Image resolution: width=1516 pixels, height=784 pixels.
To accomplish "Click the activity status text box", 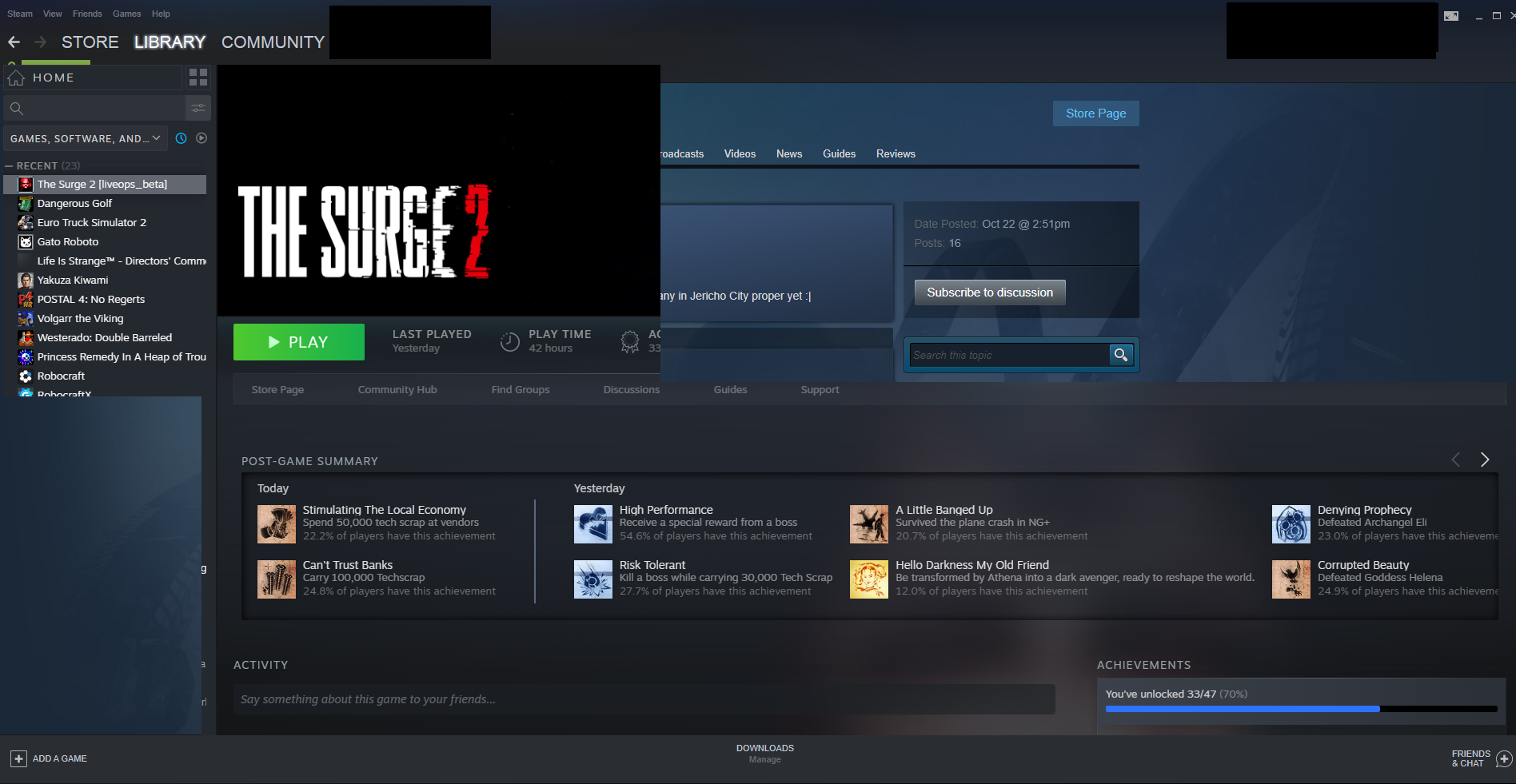I will (x=644, y=699).
